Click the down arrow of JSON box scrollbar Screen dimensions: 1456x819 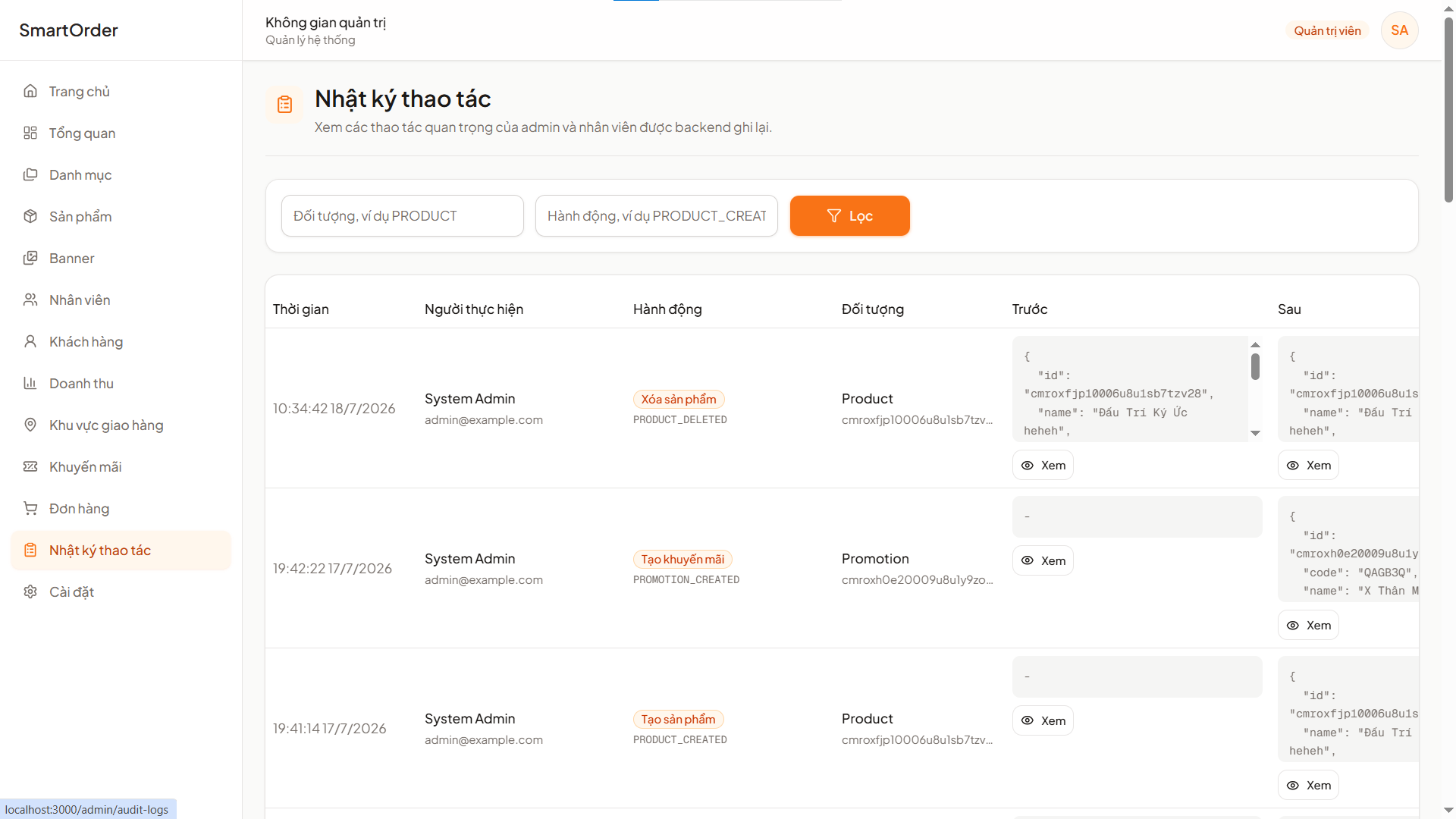pyautogui.click(x=1255, y=433)
